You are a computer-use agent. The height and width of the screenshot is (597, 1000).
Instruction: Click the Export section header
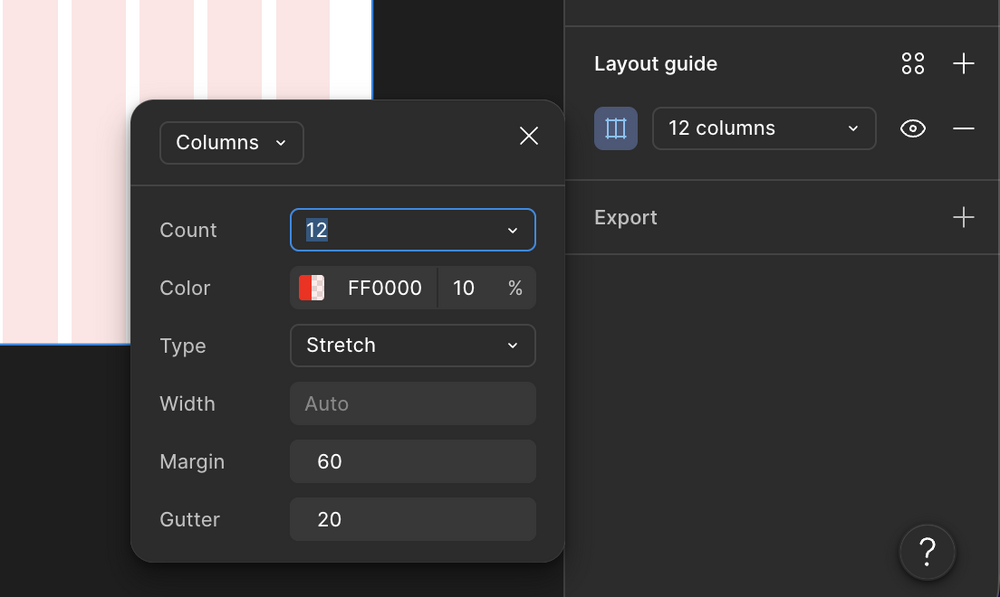(x=626, y=217)
